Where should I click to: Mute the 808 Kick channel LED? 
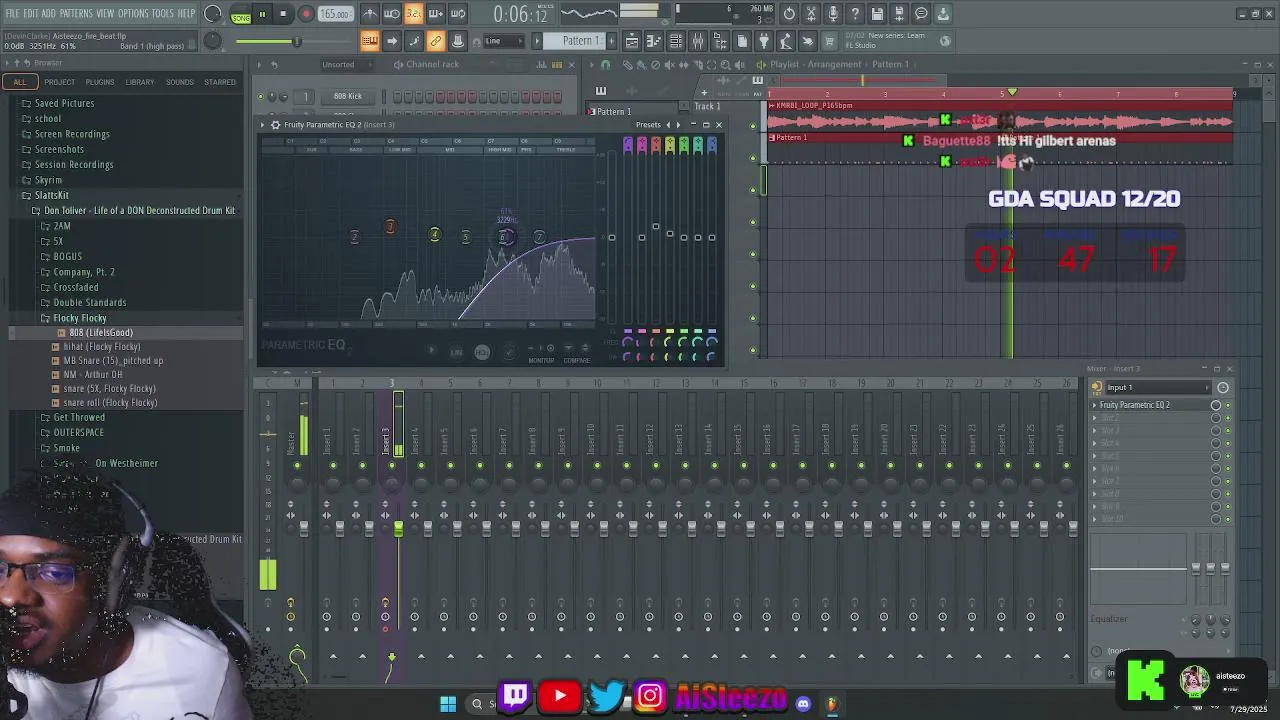[261, 97]
